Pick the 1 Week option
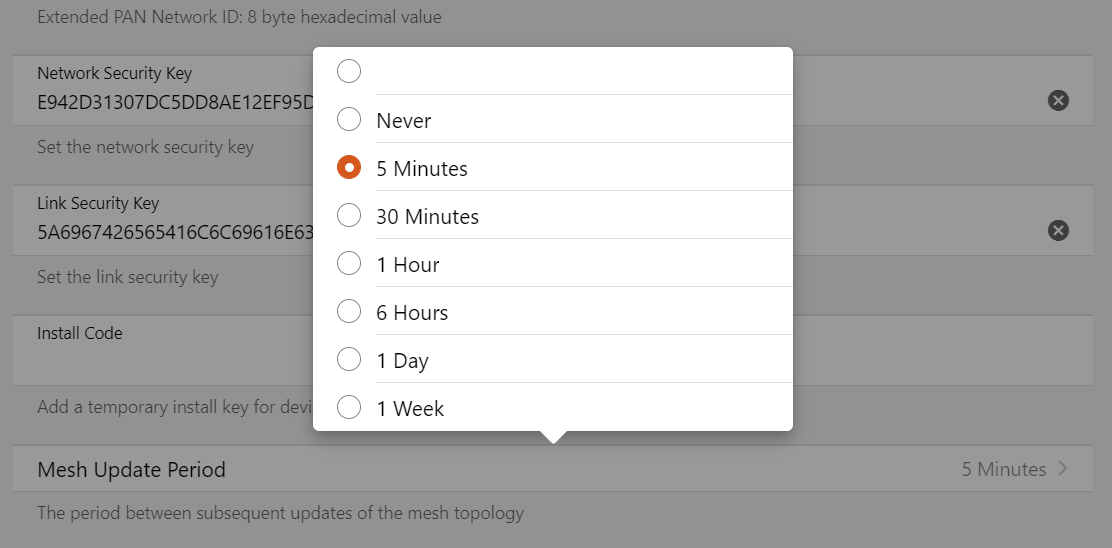 (349, 408)
